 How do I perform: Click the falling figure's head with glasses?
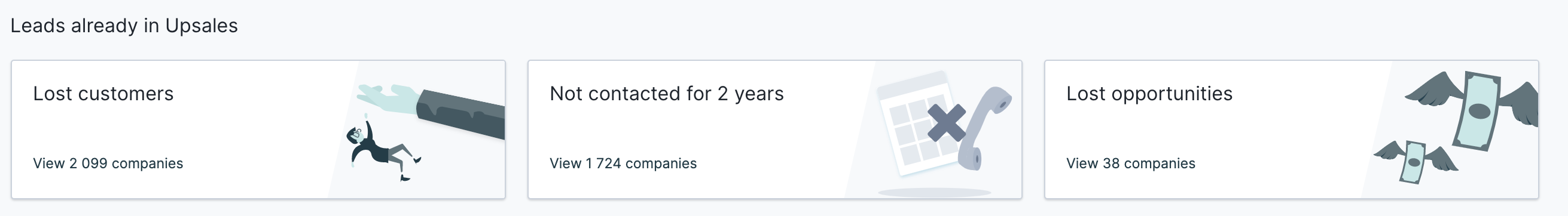(x=355, y=134)
